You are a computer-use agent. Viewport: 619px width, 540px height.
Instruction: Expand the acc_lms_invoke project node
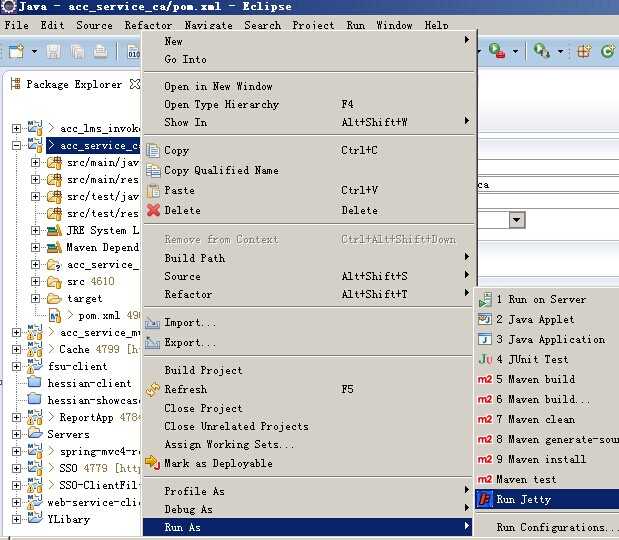[x=16, y=129]
